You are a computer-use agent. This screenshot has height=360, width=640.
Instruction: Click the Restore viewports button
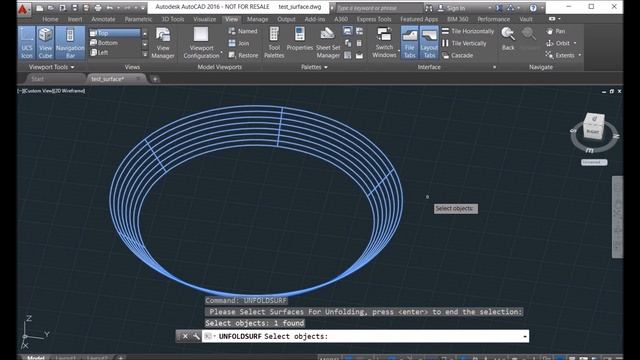pyautogui.click(x=243, y=55)
